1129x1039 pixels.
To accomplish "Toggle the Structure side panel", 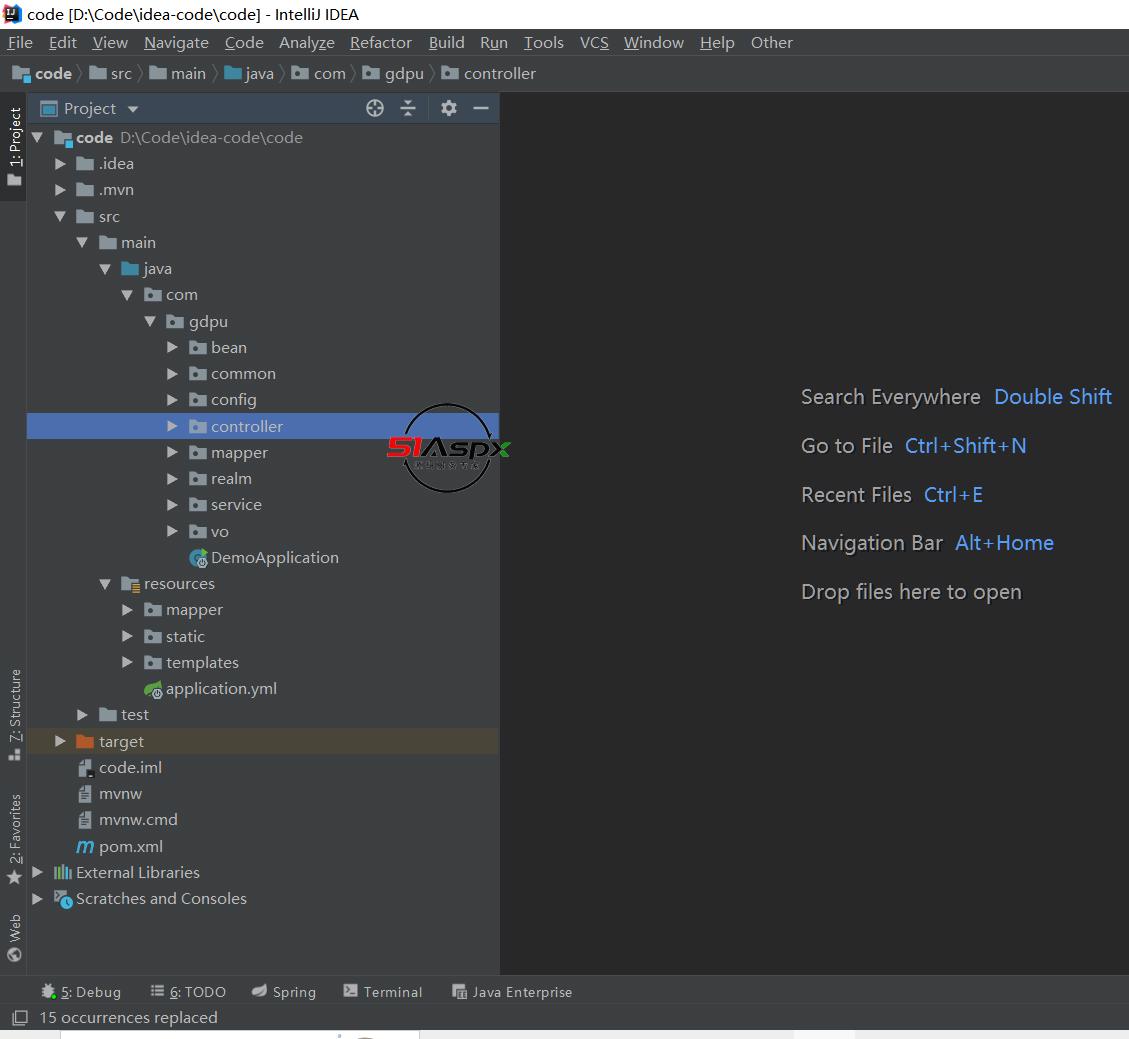I will [x=14, y=714].
